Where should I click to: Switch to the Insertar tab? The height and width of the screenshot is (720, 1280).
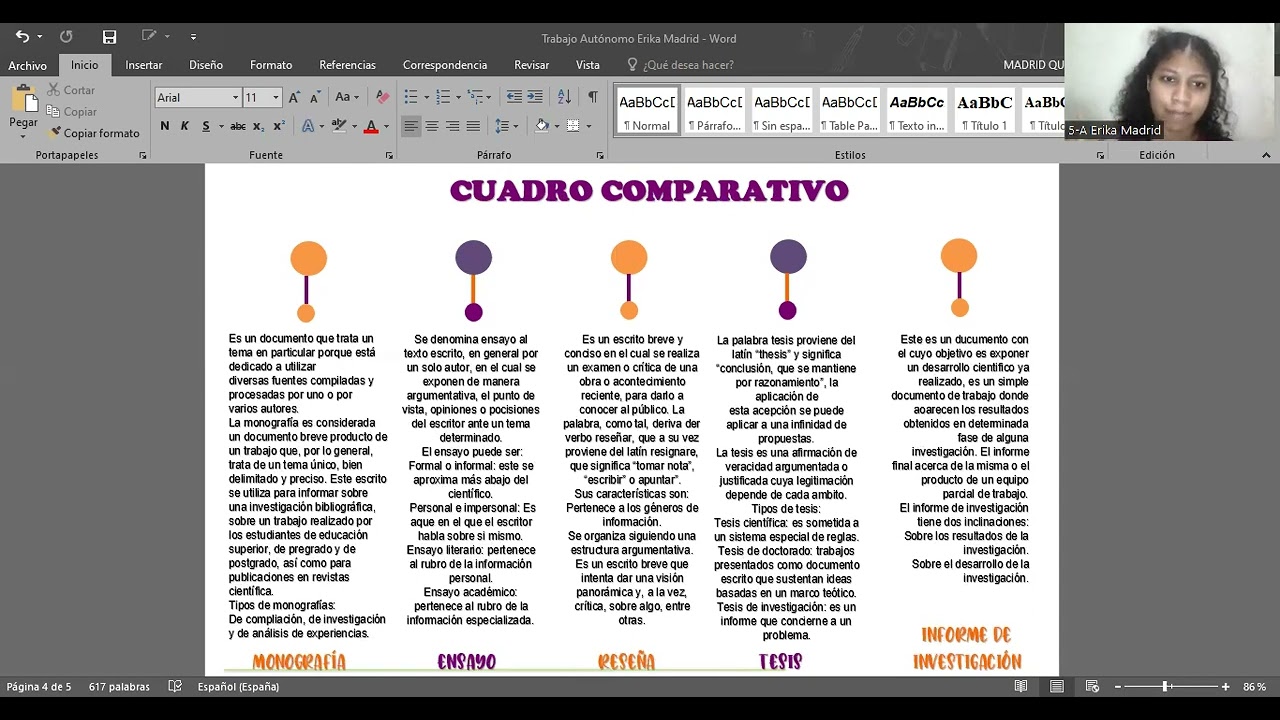click(143, 65)
